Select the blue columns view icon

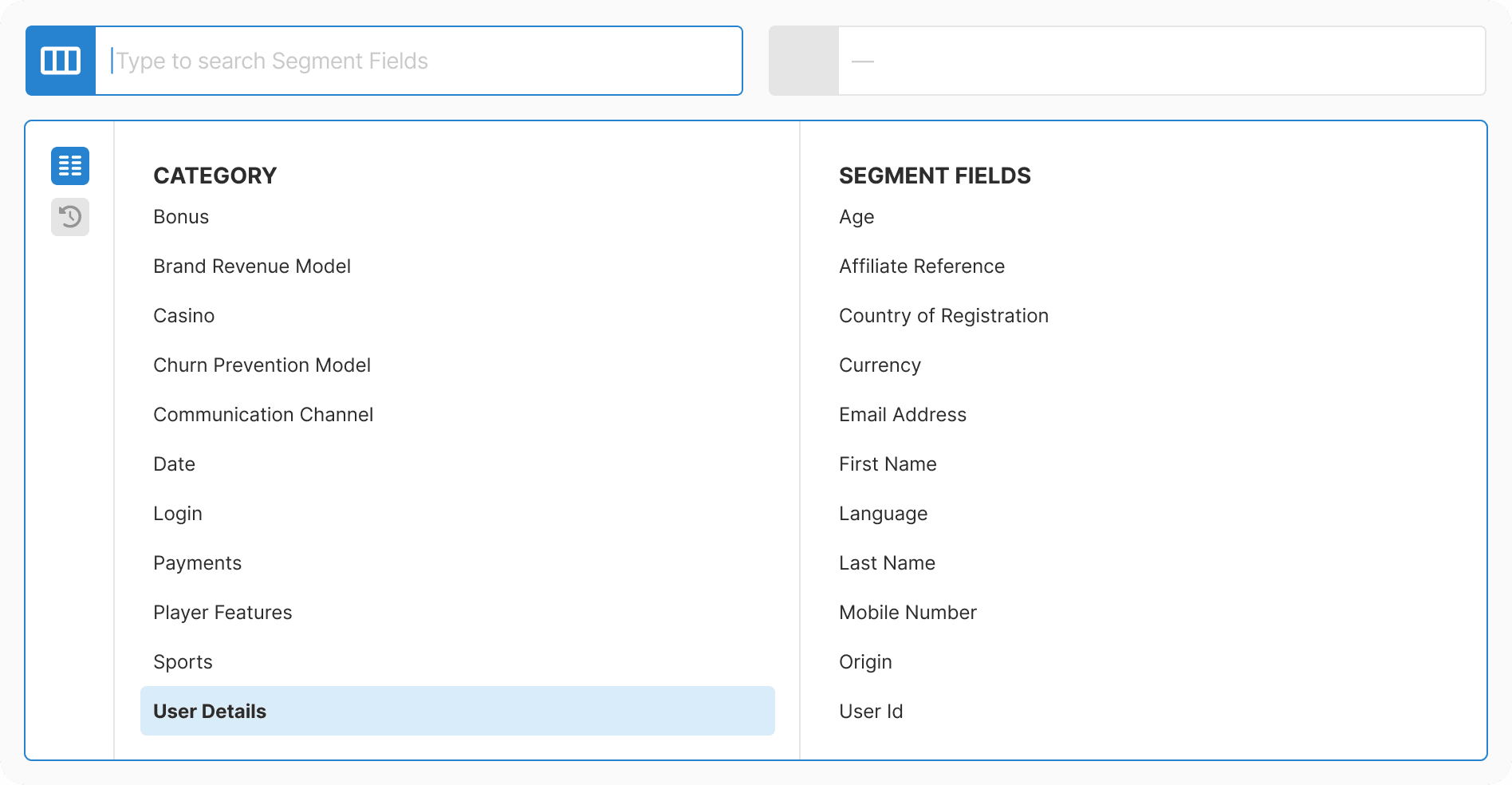tap(60, 60)
